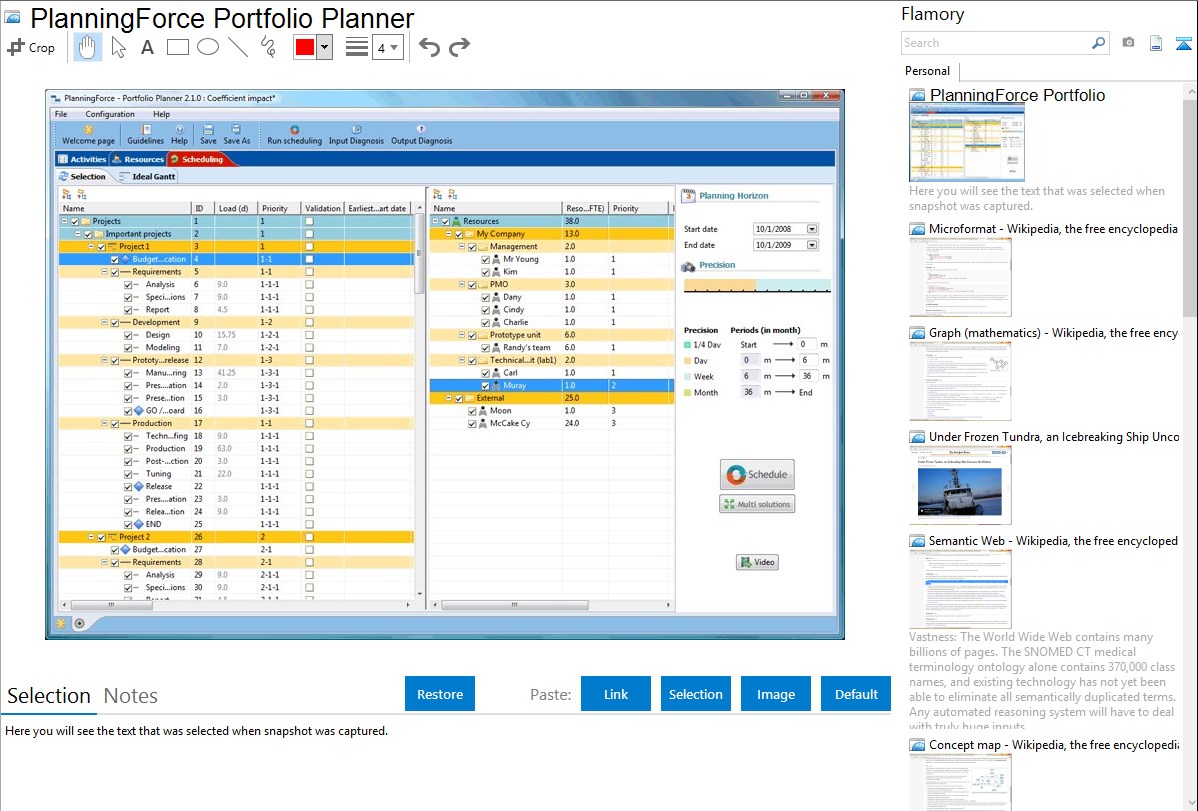Switch to the Scheduling tab
1198x811 pixels.
[x=197, y=159]
